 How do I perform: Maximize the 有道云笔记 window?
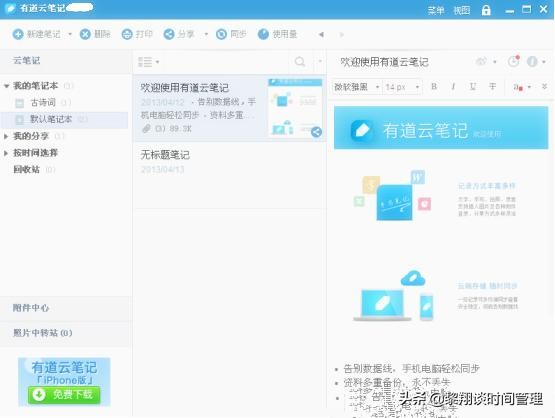point(527,9)
